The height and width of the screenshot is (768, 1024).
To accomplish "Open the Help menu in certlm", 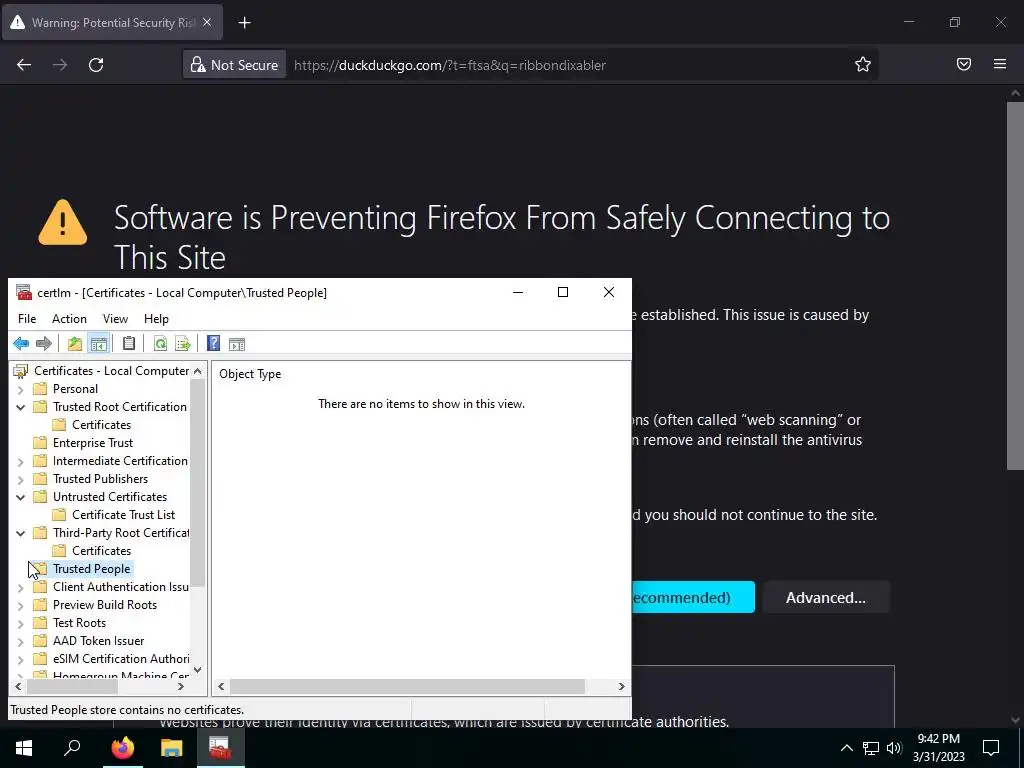I will pyautogui.click(x=156, y=319).
